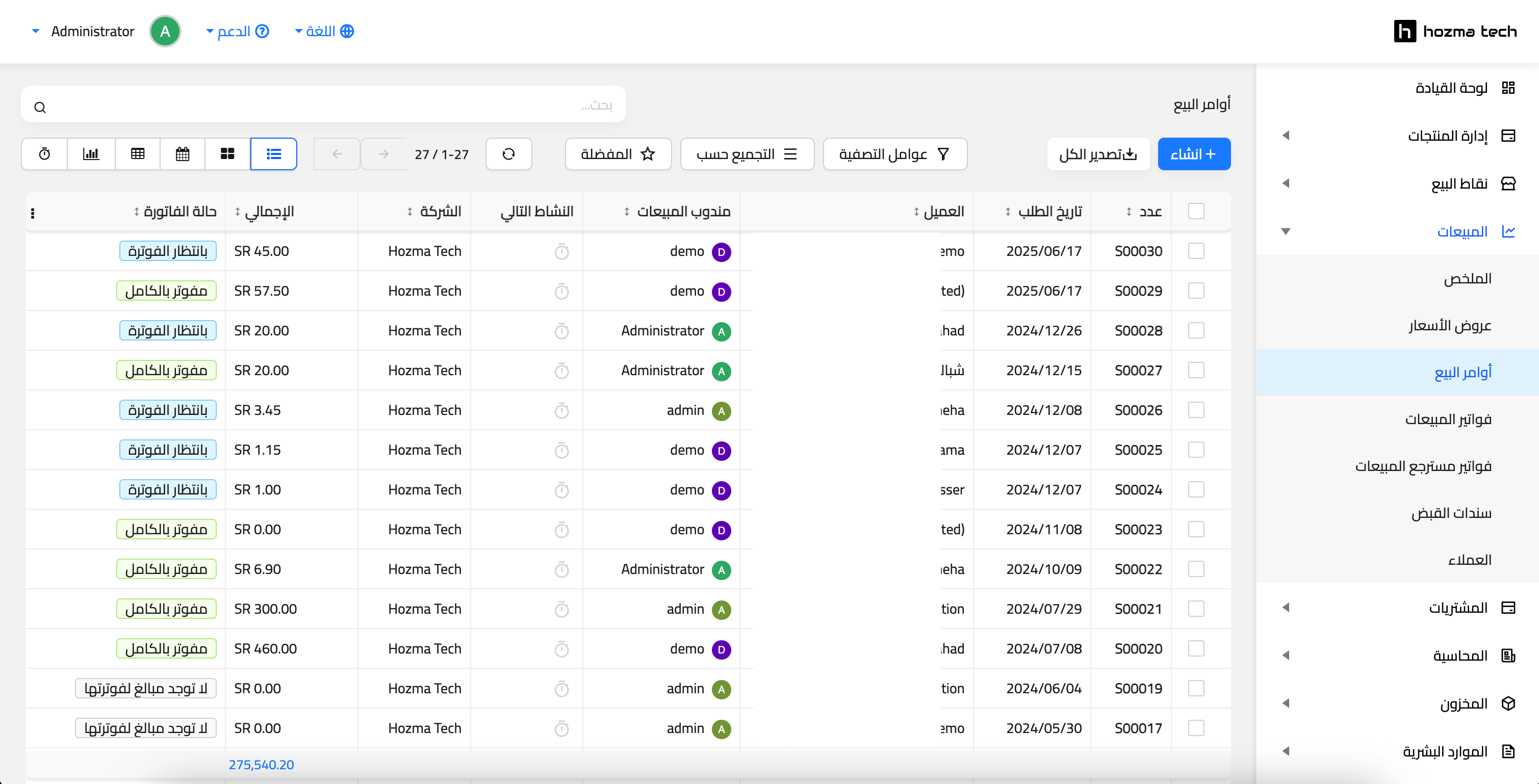The image size is (1539, 784).
Task: Click the blue انشاء create button
Action: pos(1193,154)
